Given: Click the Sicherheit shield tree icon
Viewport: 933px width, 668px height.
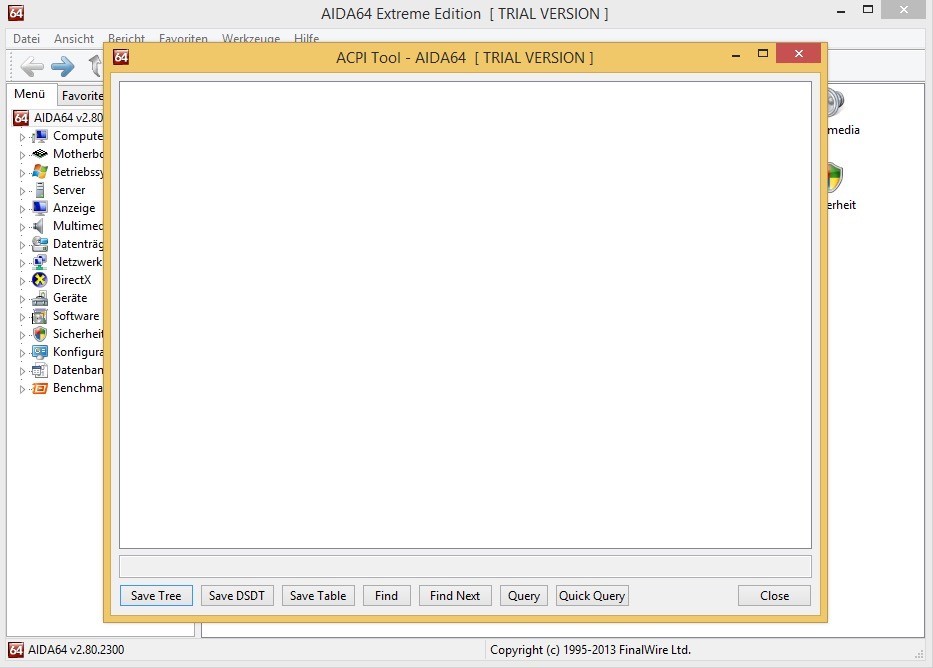Looking at the screenshot, I should coord(40,334).
